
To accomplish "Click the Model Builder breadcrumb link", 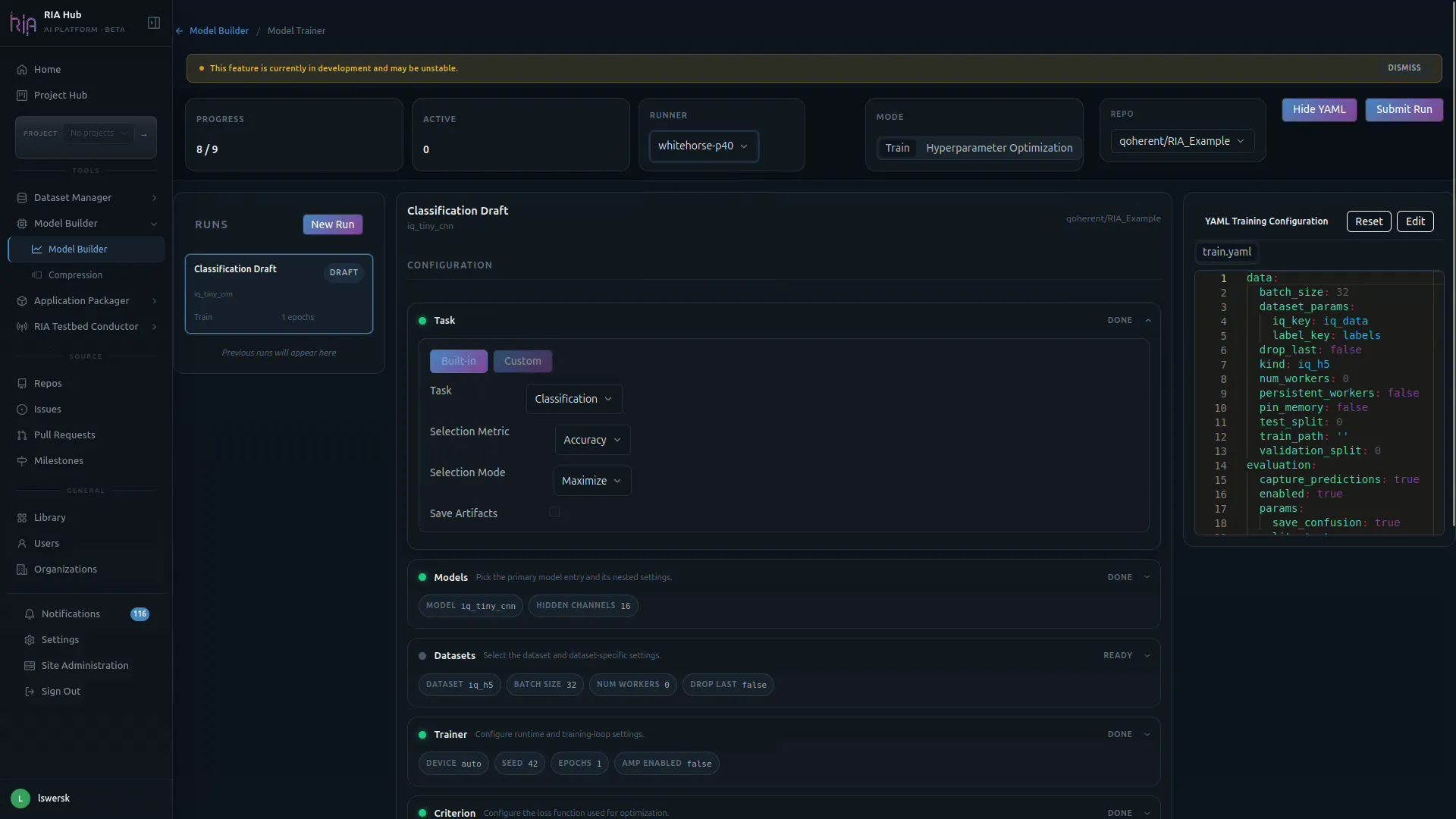I will click(x=219, y=31).
